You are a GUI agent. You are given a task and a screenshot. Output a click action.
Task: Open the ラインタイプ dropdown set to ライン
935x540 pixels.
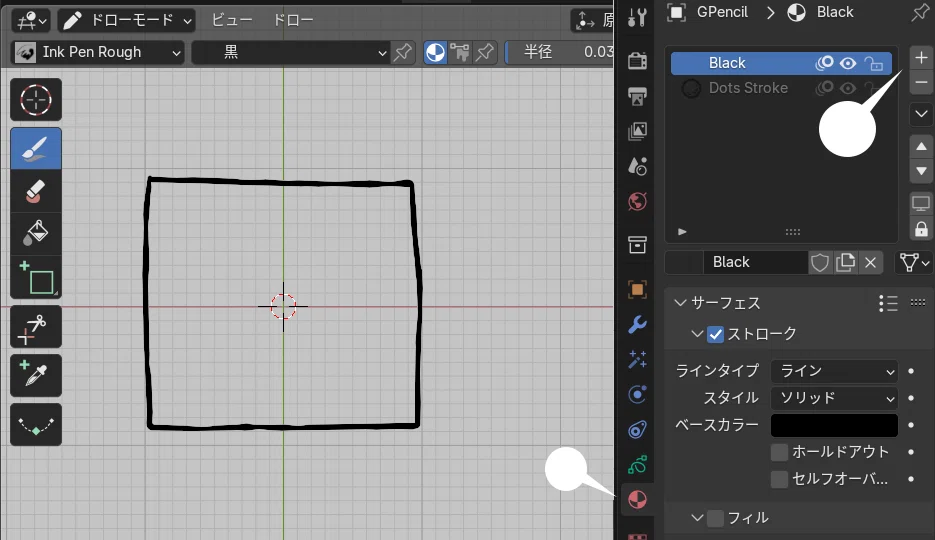coord(834,371)
